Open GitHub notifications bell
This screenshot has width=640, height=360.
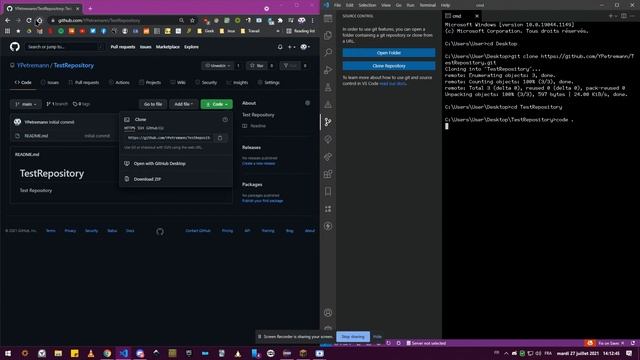point(280,47)
